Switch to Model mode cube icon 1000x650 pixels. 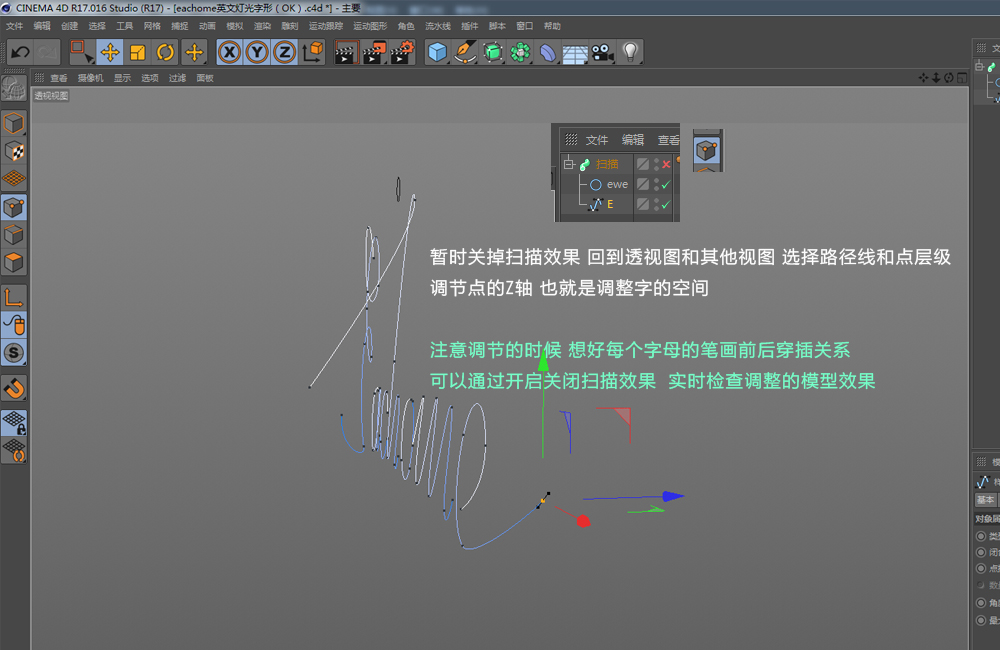(13, 123)
